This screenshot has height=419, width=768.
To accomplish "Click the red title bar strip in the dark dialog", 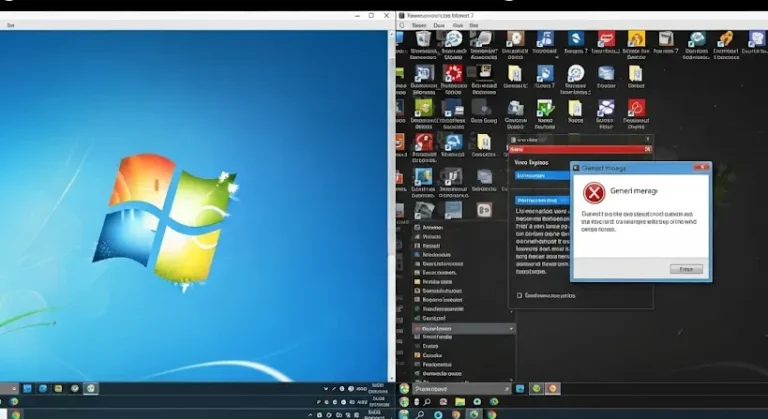I will click(580, 149).
